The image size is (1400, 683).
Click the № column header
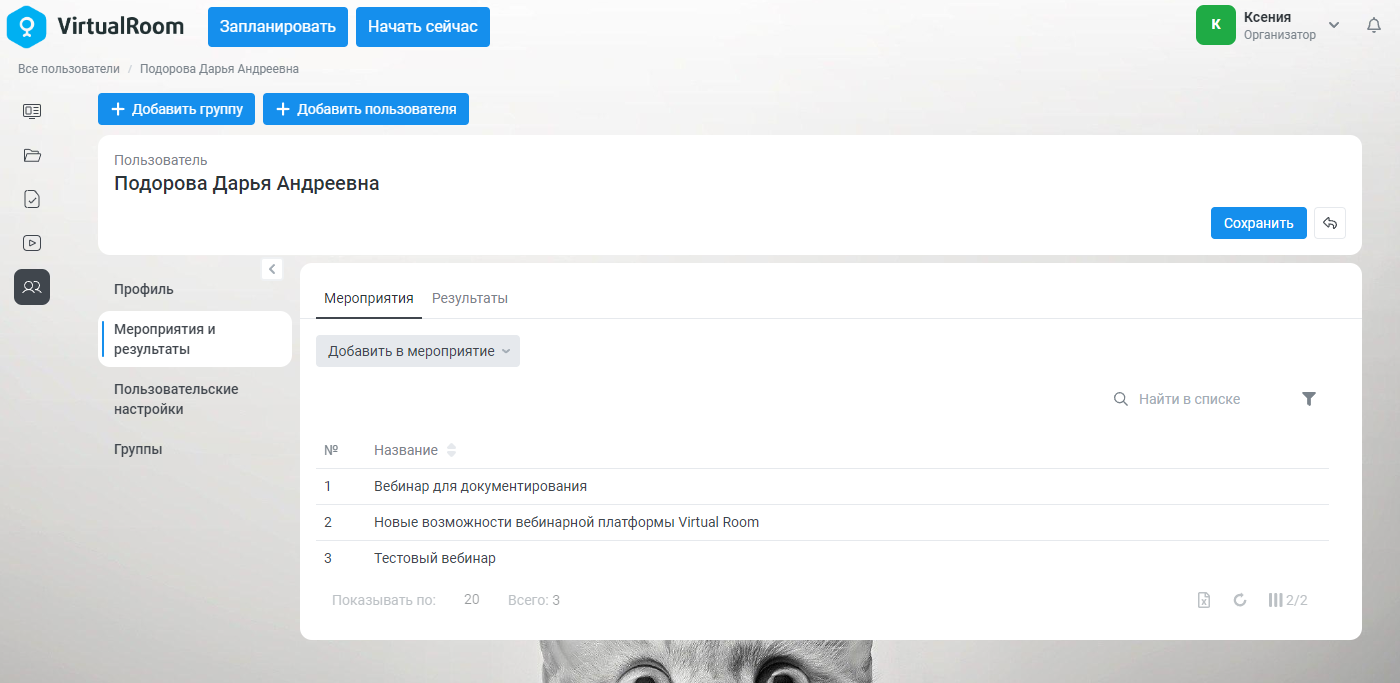331,450
